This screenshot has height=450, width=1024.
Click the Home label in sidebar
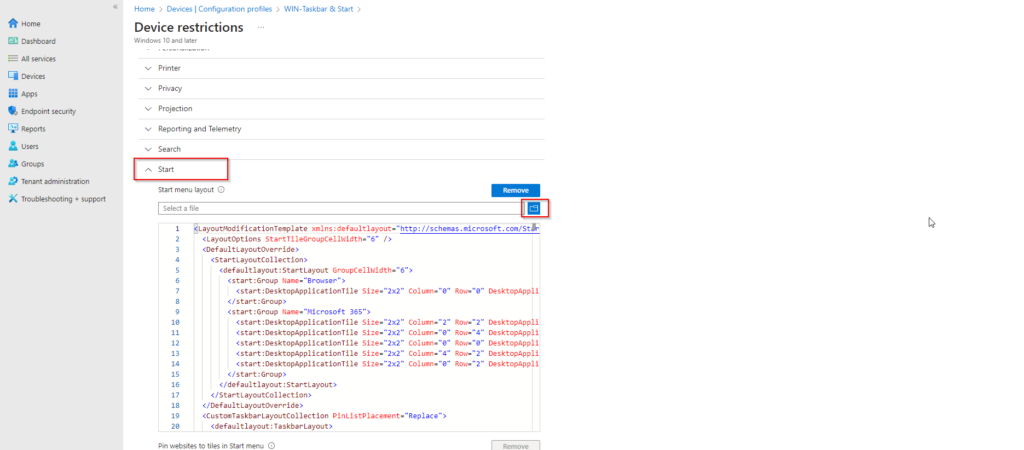coord(31,24)
